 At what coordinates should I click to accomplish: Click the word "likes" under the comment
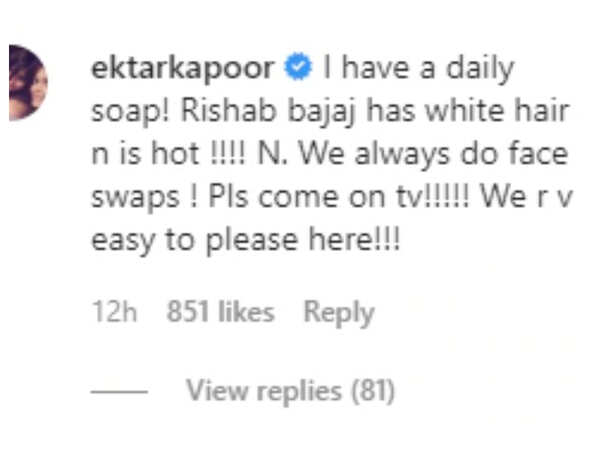[246, 311]
